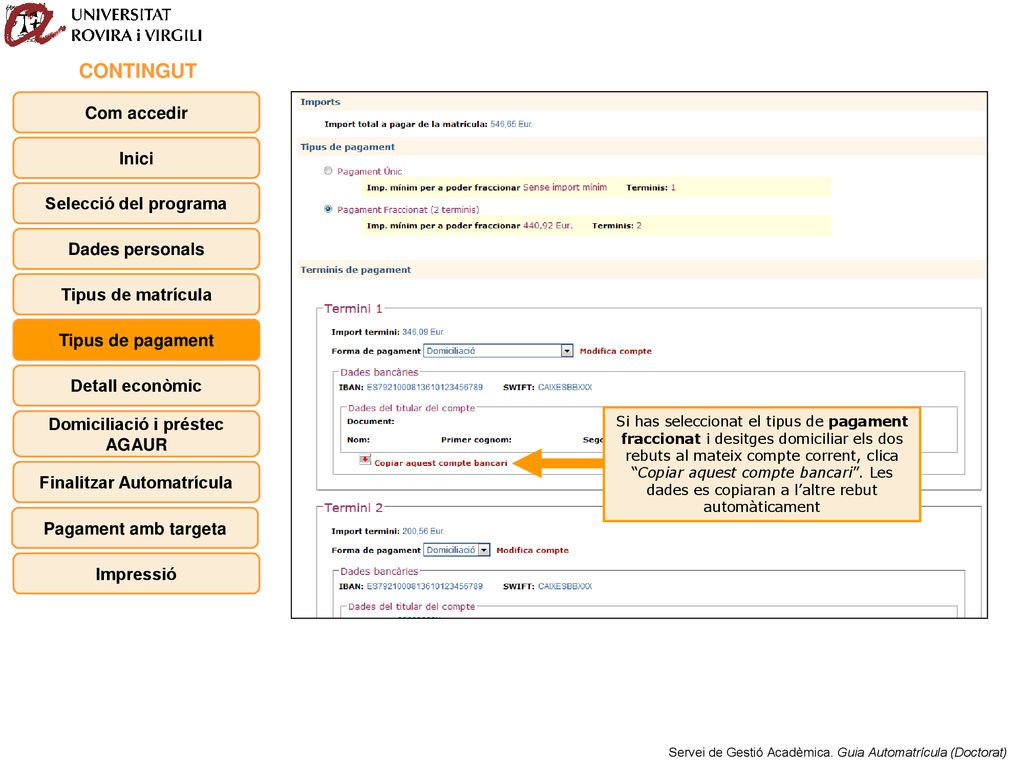
Task: Click Modifica compte link in Termini 1
Action: (615, 351)
